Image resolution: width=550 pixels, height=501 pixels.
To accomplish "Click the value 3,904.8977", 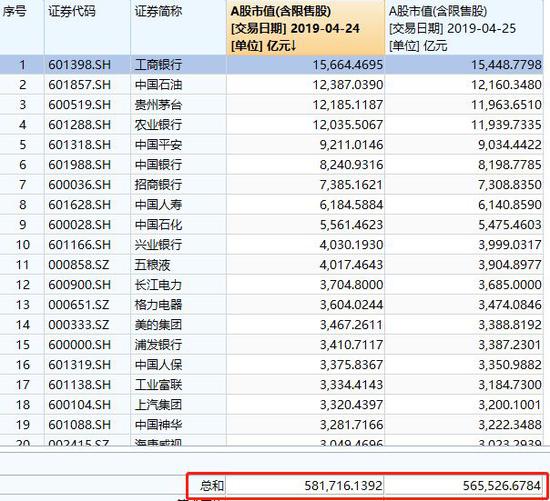I will tap(510, 265).
